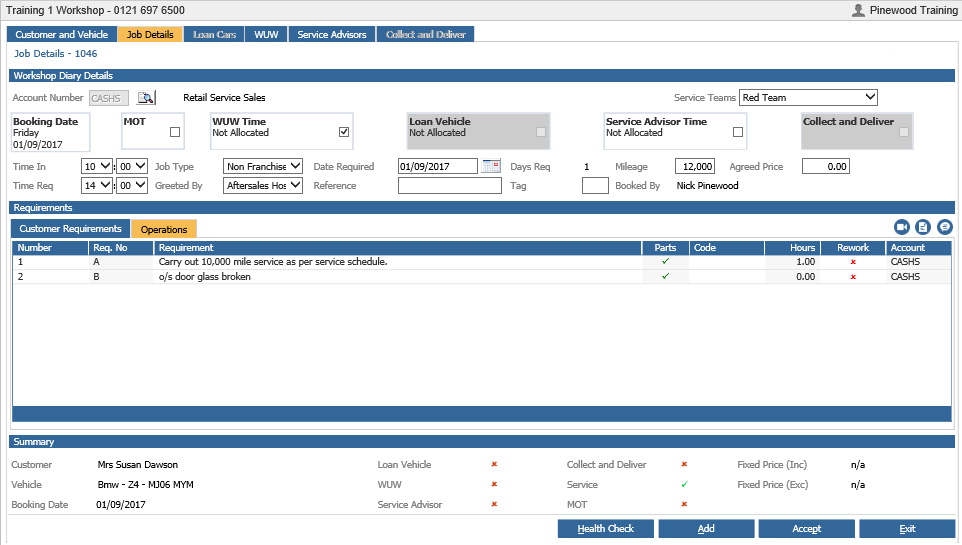962x545 pixels.
Task: Switch to Service Advisors tab
Action: 332,34
